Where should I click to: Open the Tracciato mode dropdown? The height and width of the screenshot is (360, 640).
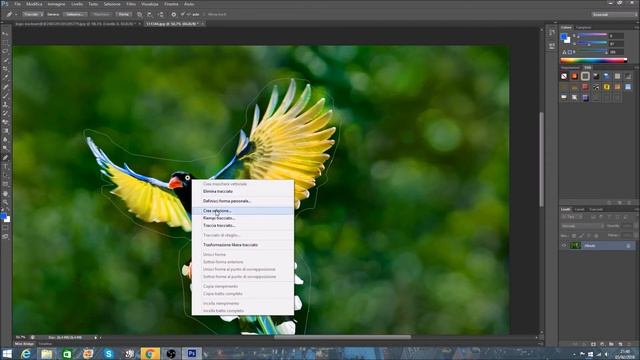33,14
